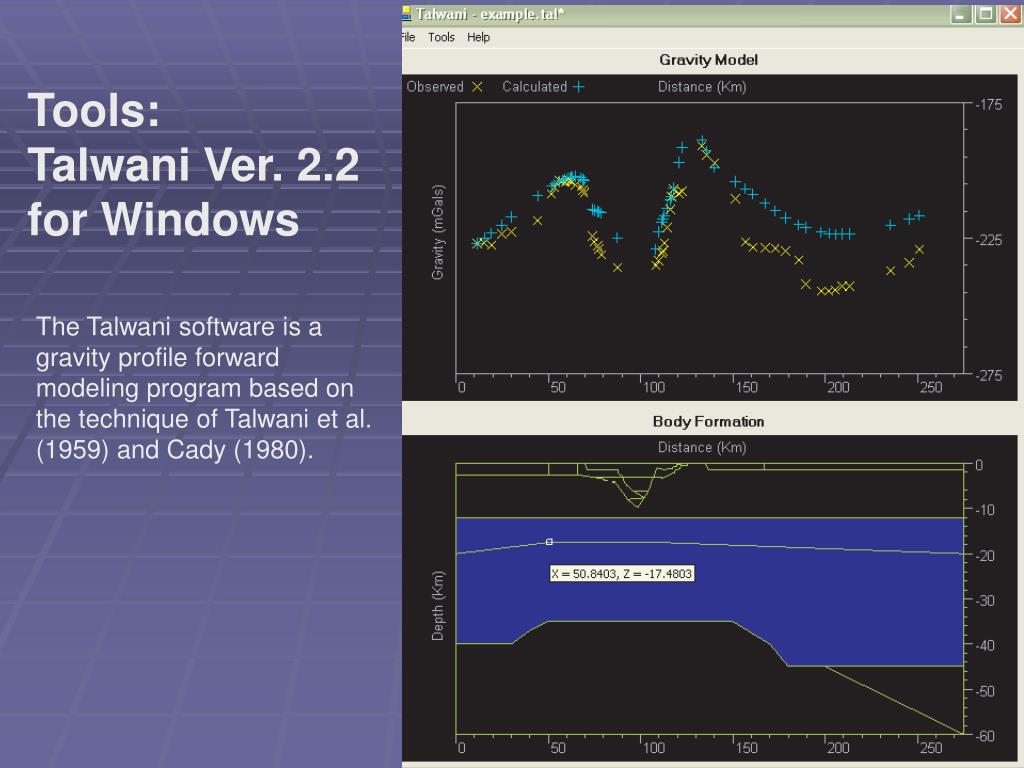1024x768 pixels.
Task: Click the Observed legend label
Action: (x=435, y=87)
